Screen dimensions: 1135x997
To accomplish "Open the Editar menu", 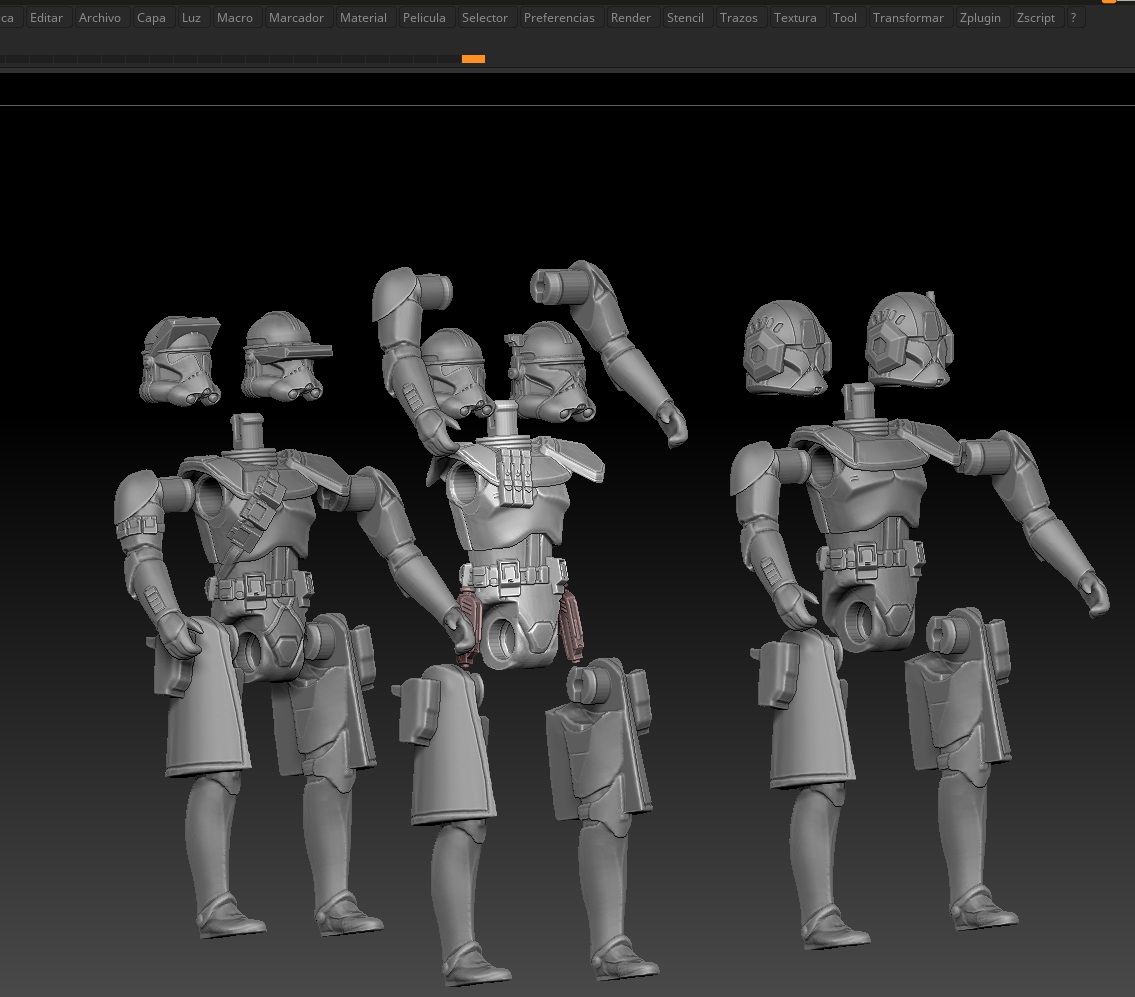I will coord(46,17).
